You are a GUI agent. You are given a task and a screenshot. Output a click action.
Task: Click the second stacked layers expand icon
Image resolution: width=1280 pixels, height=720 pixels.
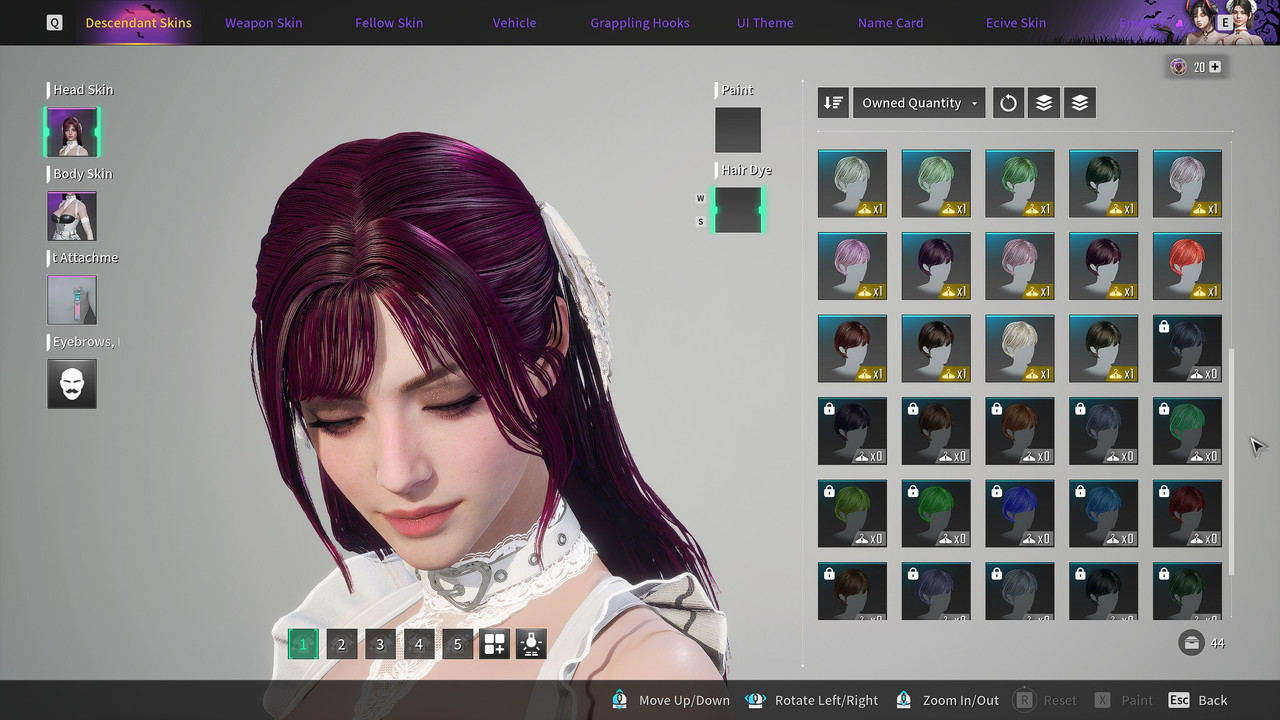coord(1080,103)
